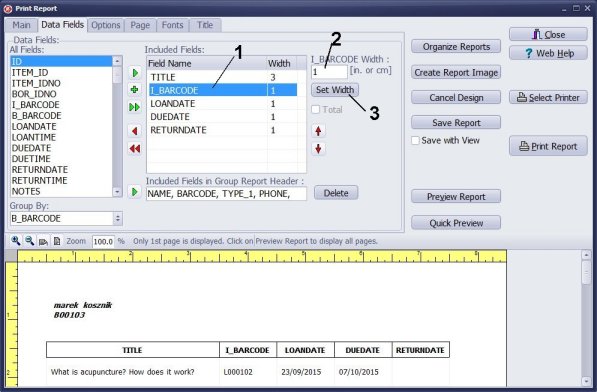Zoom out of the report preview

click(x=29, y=241)
